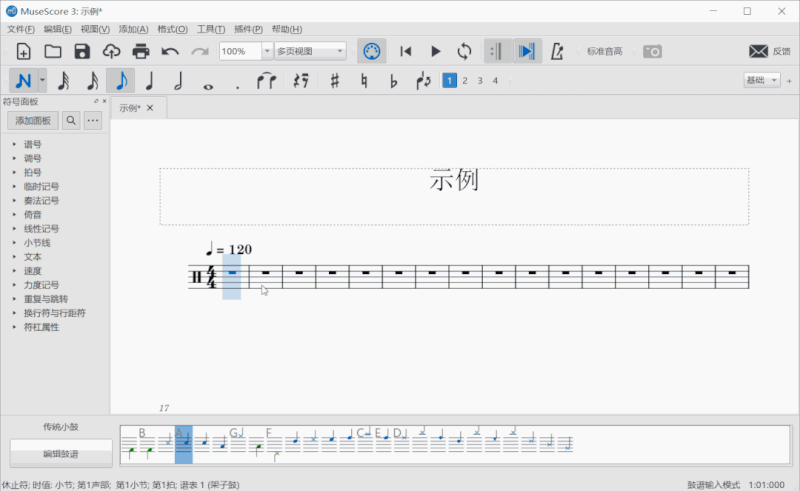The height and width of the screenshot is (491, 800).
Task: Apply flat accidental
Action: point(393,81)
